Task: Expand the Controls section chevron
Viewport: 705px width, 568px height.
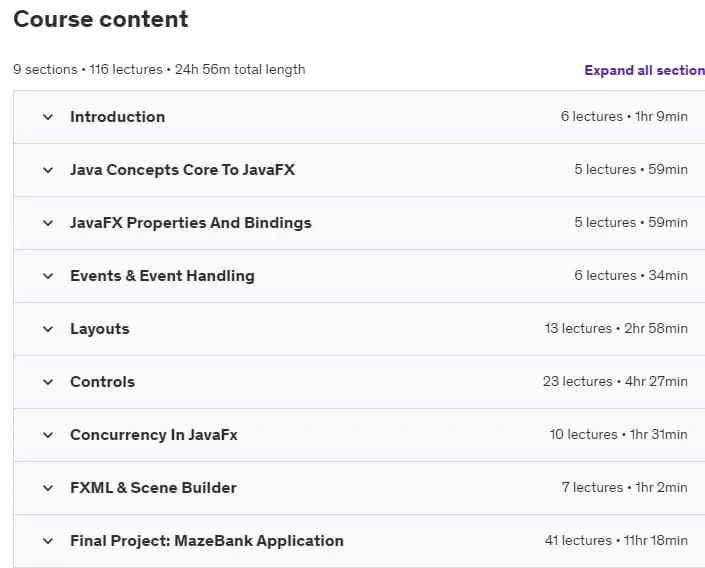Action: click(x=48, y=382)
